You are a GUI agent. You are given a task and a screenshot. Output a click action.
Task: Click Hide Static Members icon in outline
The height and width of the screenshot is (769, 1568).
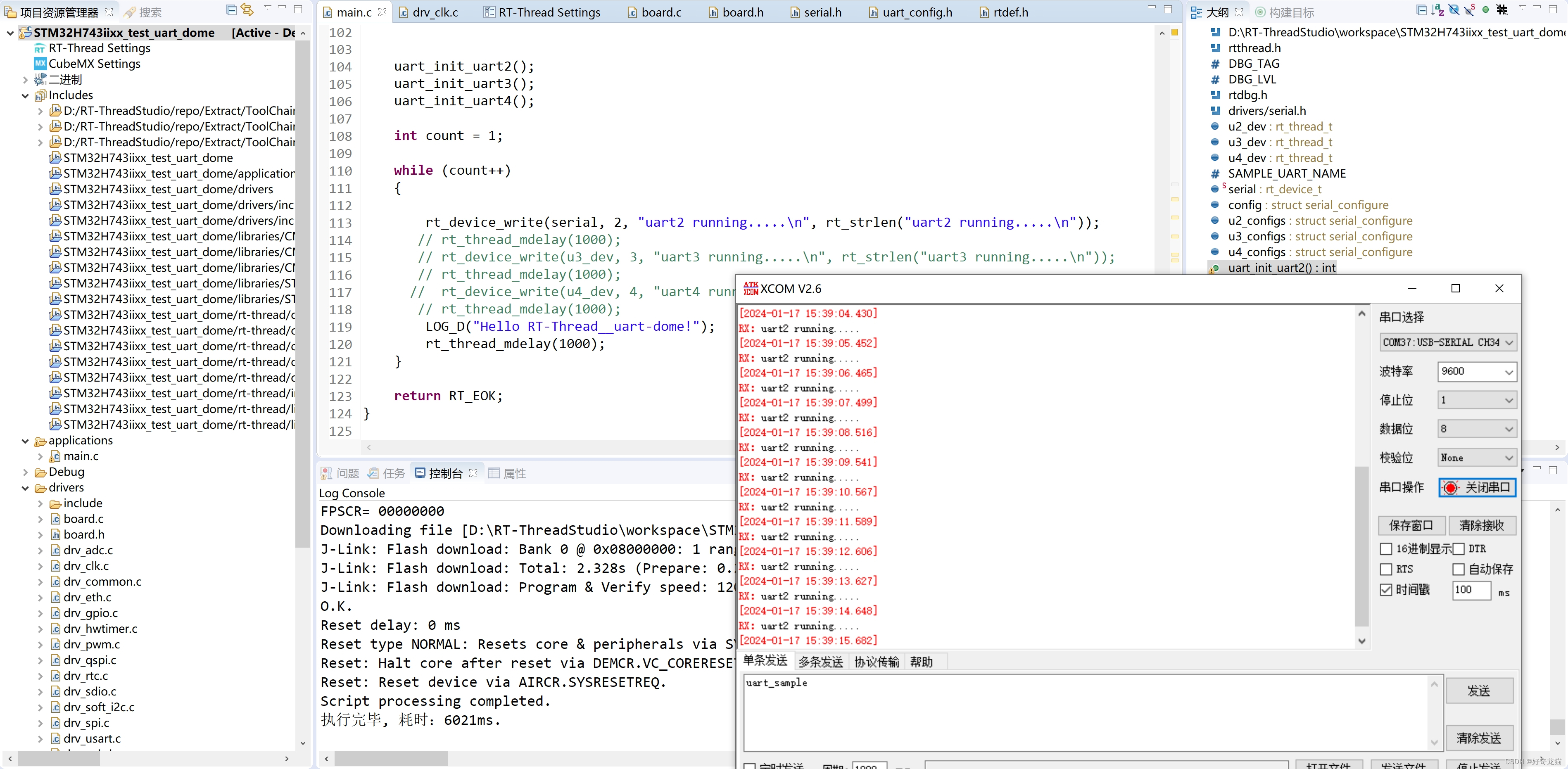click(1469, 10)
